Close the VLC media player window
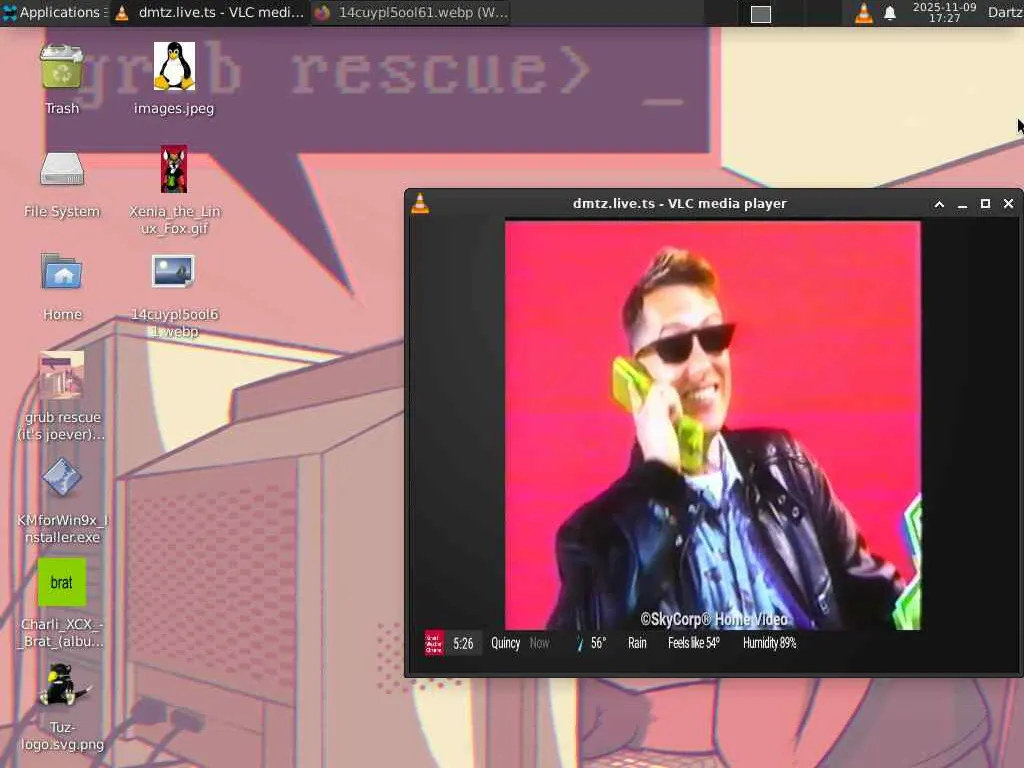Viewport: 1024px width, 768px height. click(x=1008, y=204)
